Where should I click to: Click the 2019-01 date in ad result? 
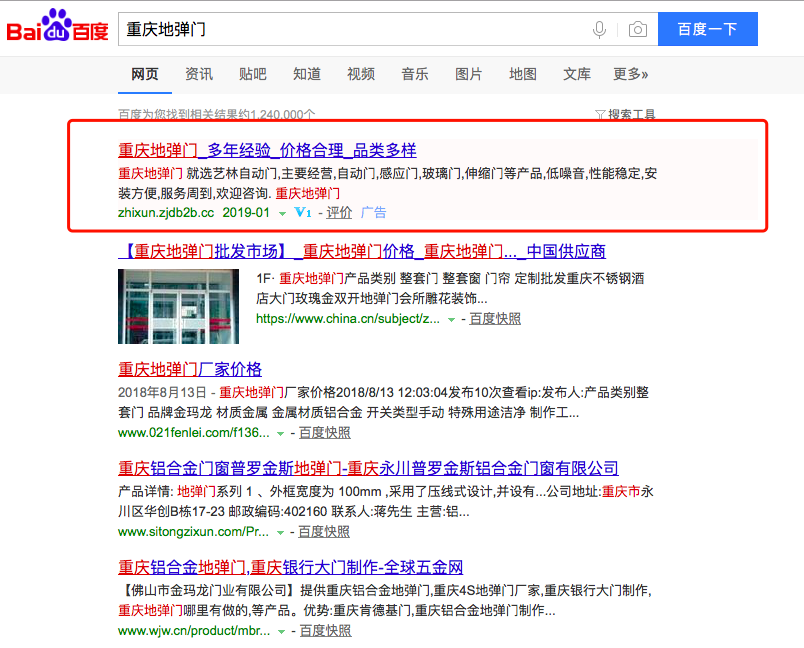246,212
